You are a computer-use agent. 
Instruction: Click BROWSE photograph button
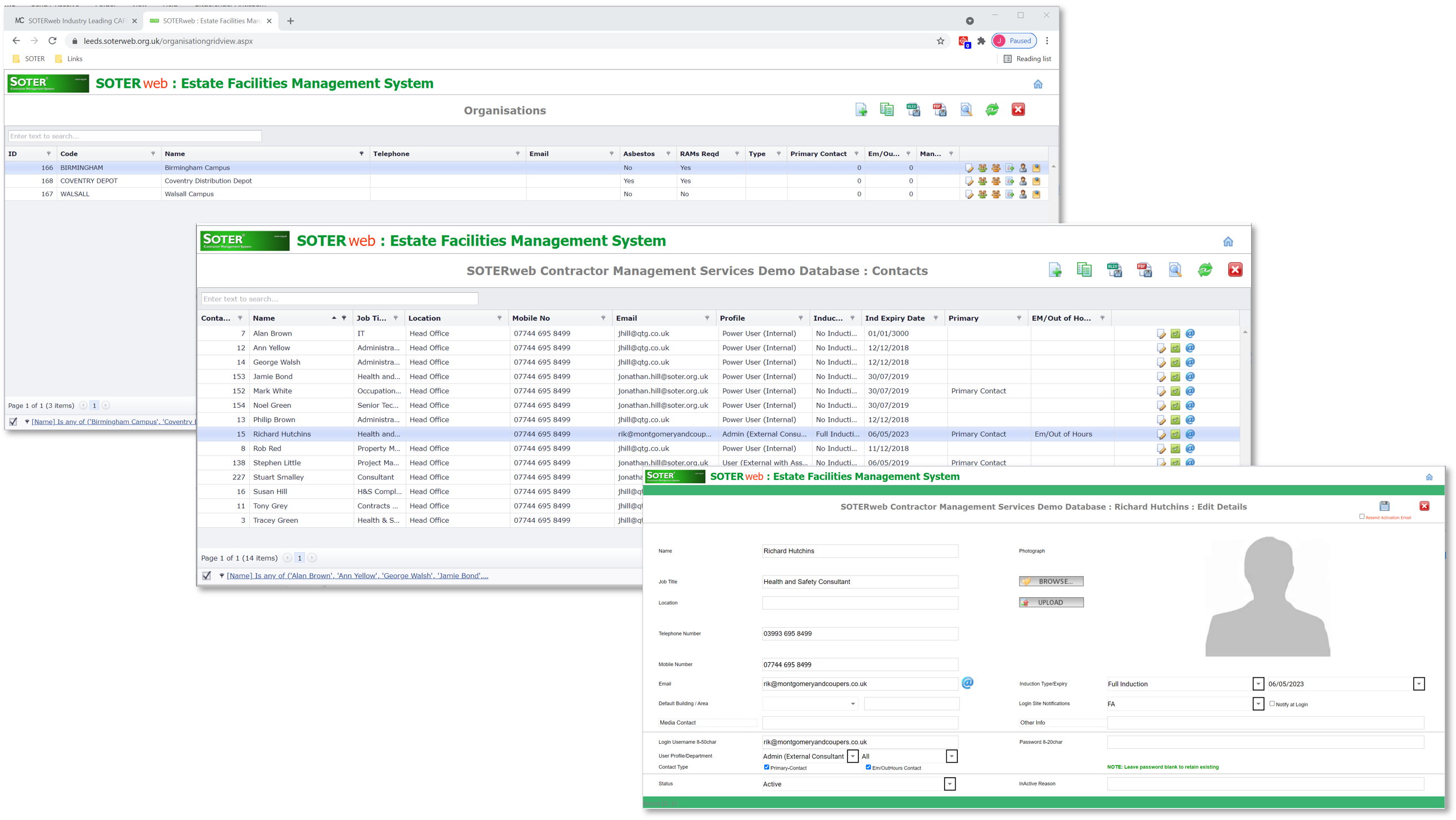click(1051, 581)
